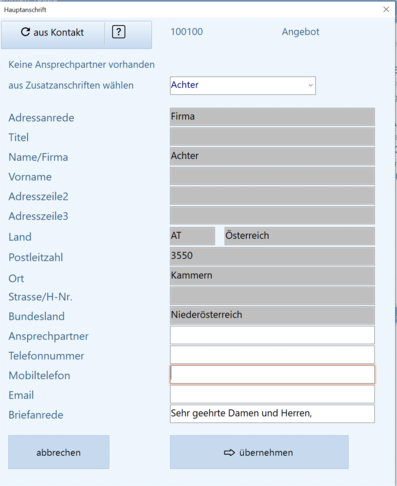Click the abbrechen button
Viewport: 397px width, 486px height.
pos(59,452)
